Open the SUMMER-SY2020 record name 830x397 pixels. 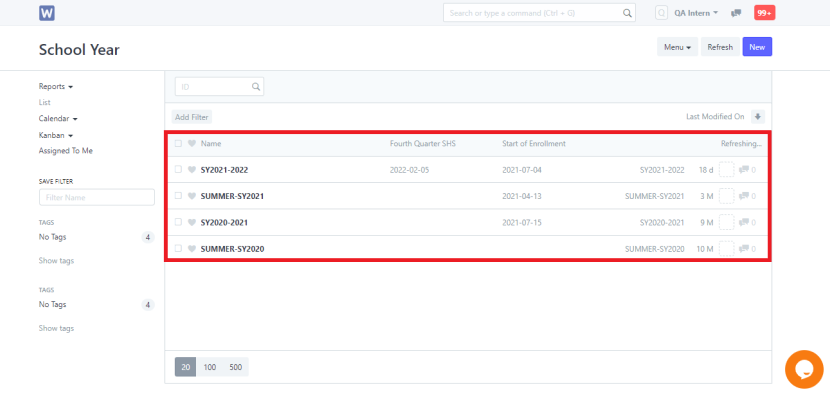tap(232, 249)
